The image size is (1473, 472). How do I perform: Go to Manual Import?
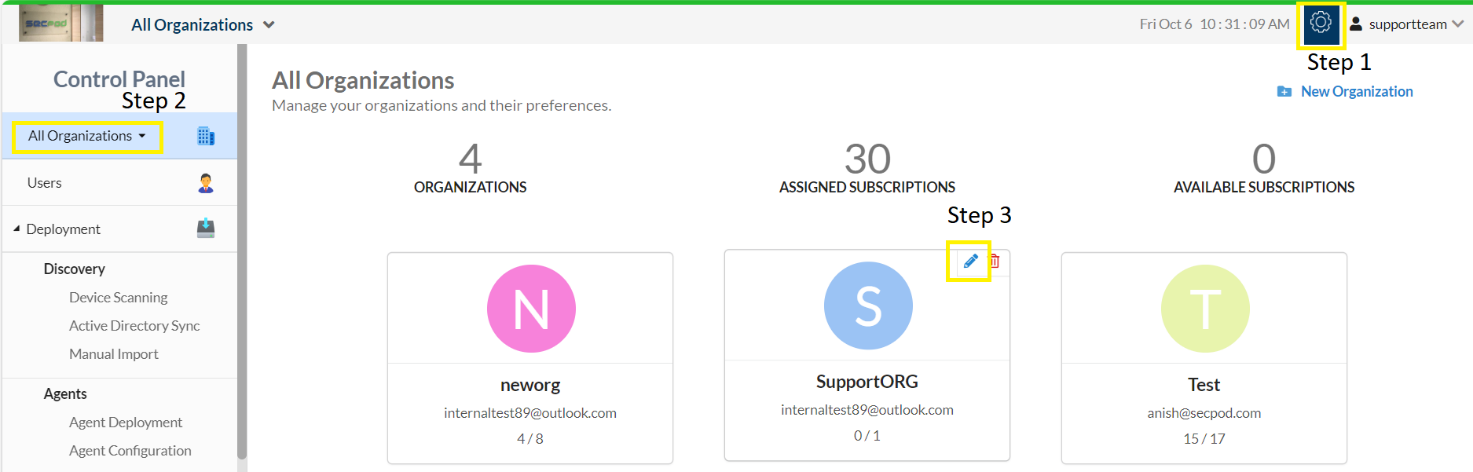coord(114,354)
